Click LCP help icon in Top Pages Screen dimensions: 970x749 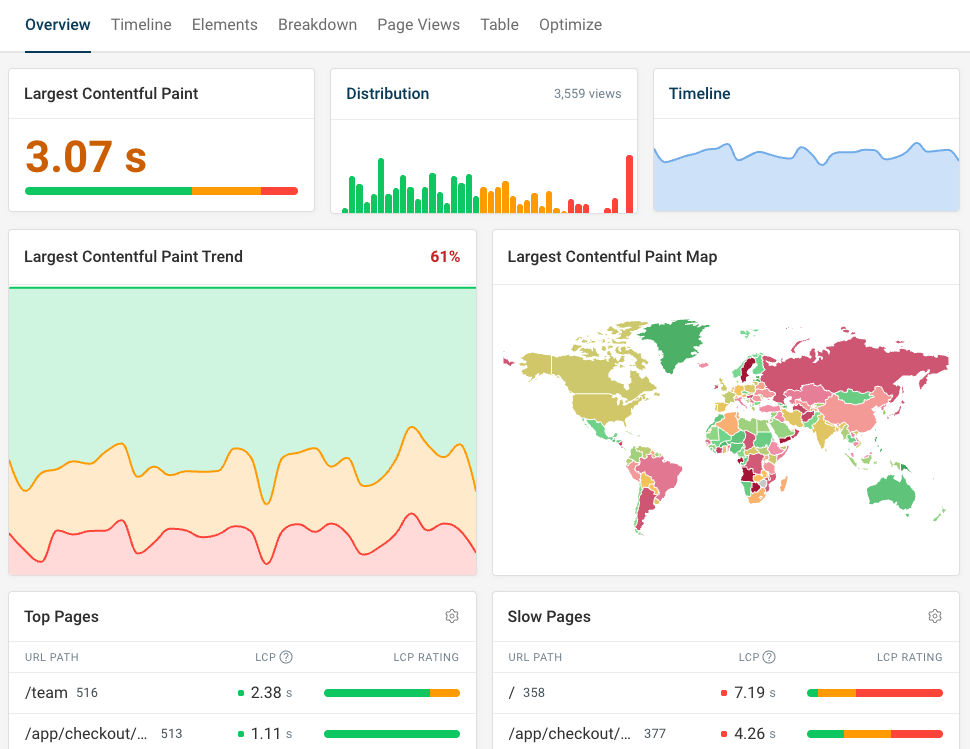pyautogui.click(x=286, y=657)
